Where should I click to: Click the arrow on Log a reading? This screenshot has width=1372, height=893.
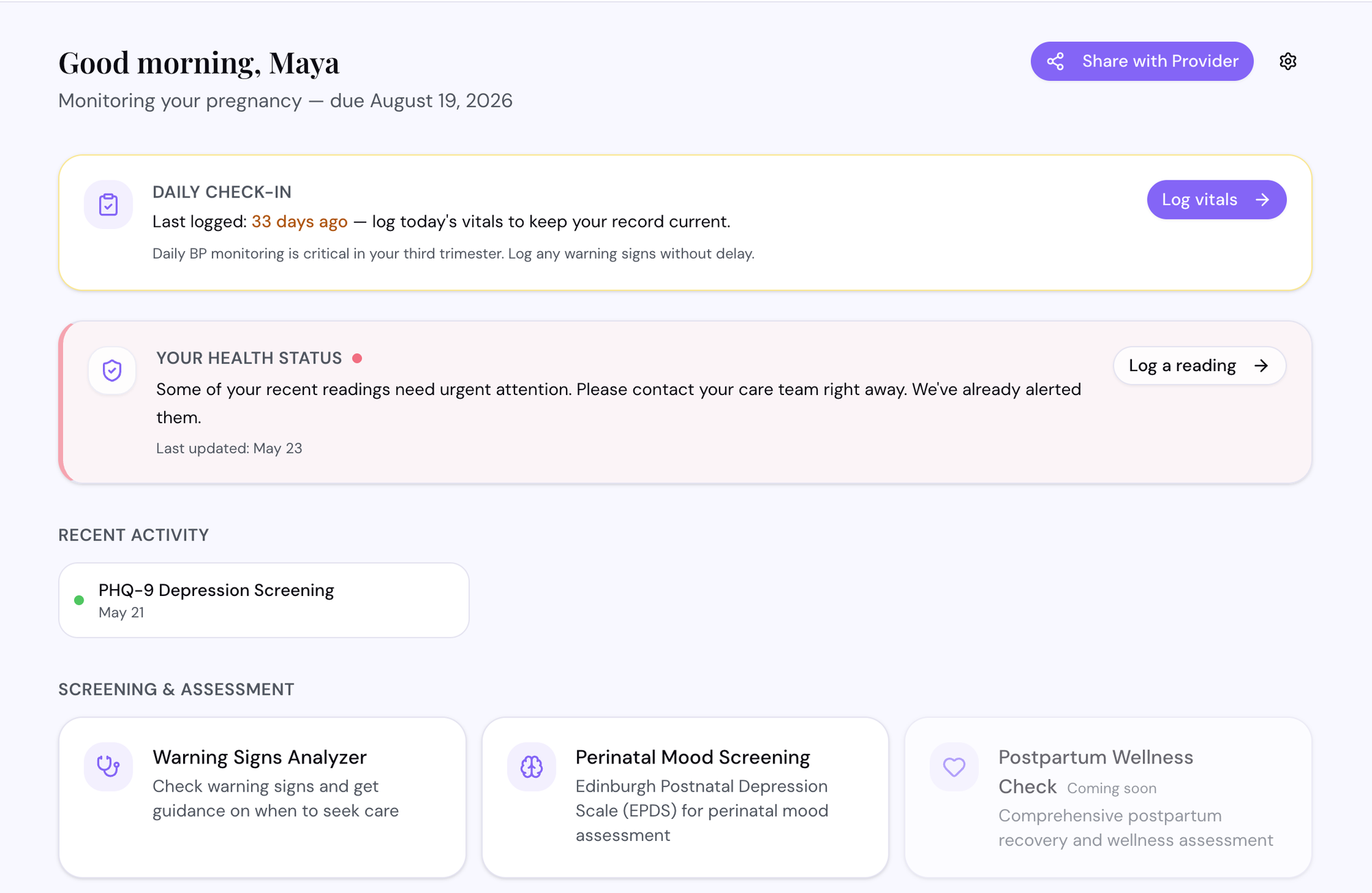[1261, 366]
